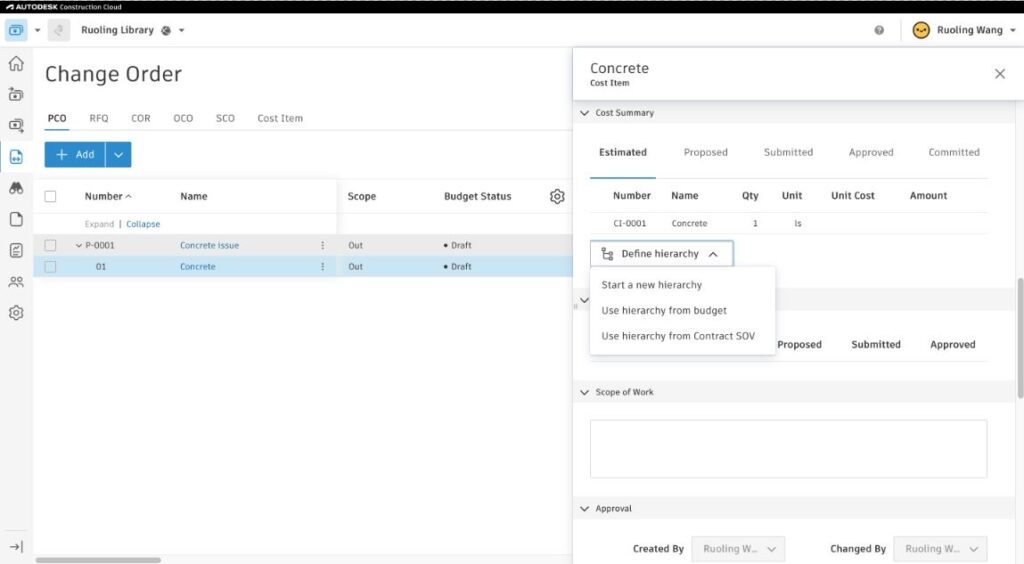Toggle the select-all header checkbox
The image size is (1024, 564).
[x=50, y=196]
